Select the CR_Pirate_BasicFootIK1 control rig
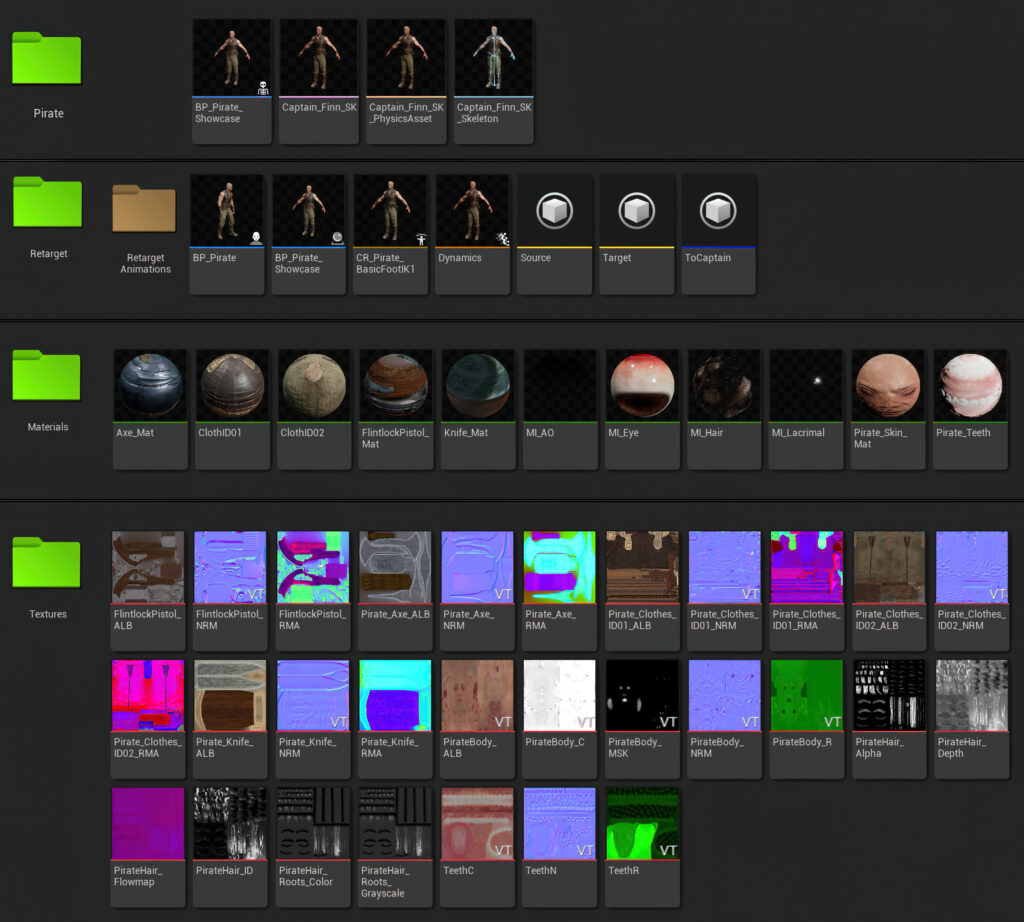The width and height of the screenshot is (1024, 922). (390, 210)
